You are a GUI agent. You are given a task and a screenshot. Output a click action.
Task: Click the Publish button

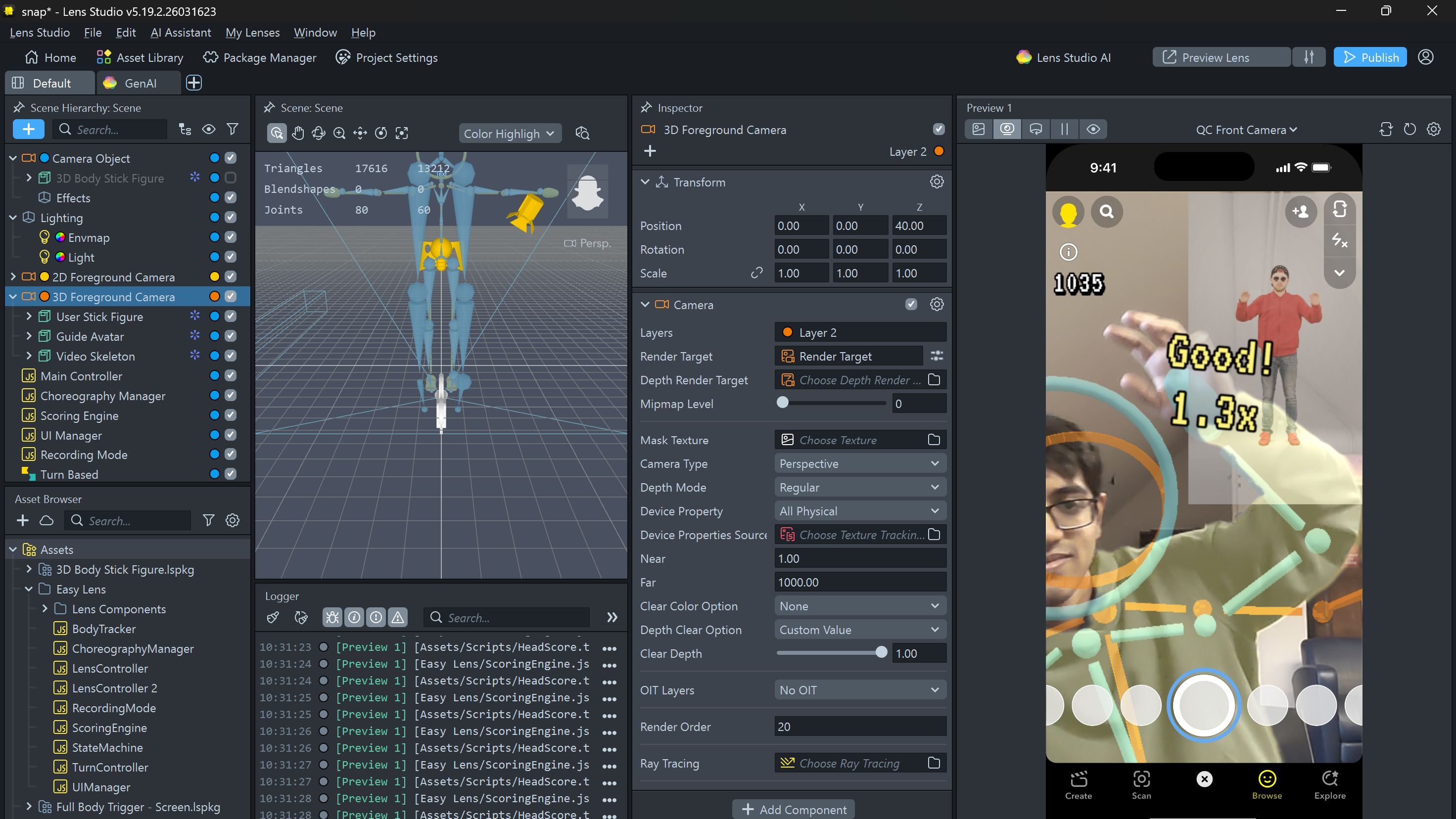pyautogui.click(x=1369, y=58)
